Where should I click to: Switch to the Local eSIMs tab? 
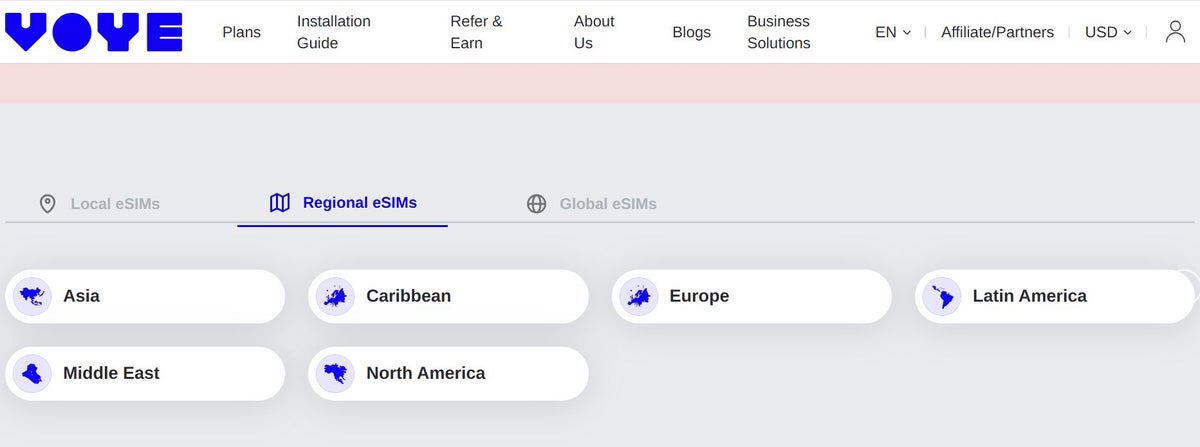point(100,204)
